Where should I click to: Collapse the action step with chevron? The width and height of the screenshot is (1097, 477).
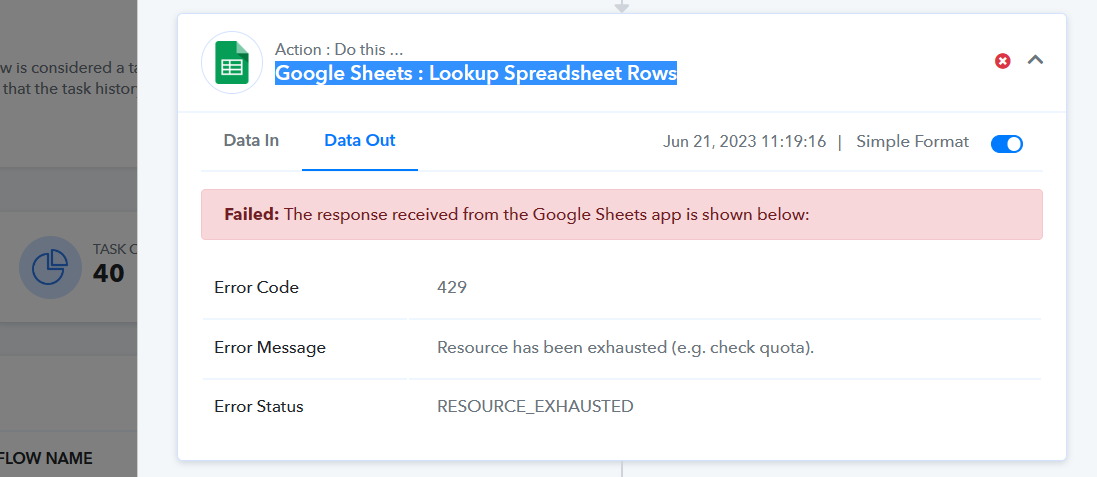click(x=1035, y=60)
